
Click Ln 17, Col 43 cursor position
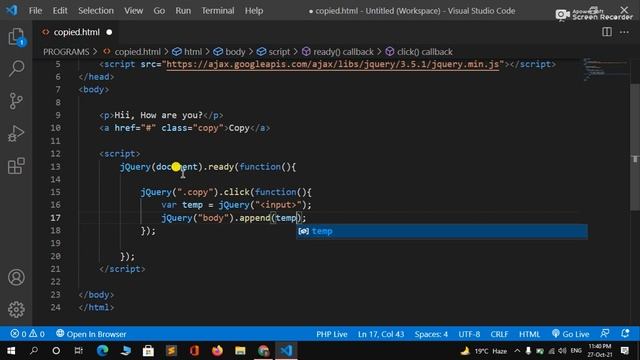[381, 334]
